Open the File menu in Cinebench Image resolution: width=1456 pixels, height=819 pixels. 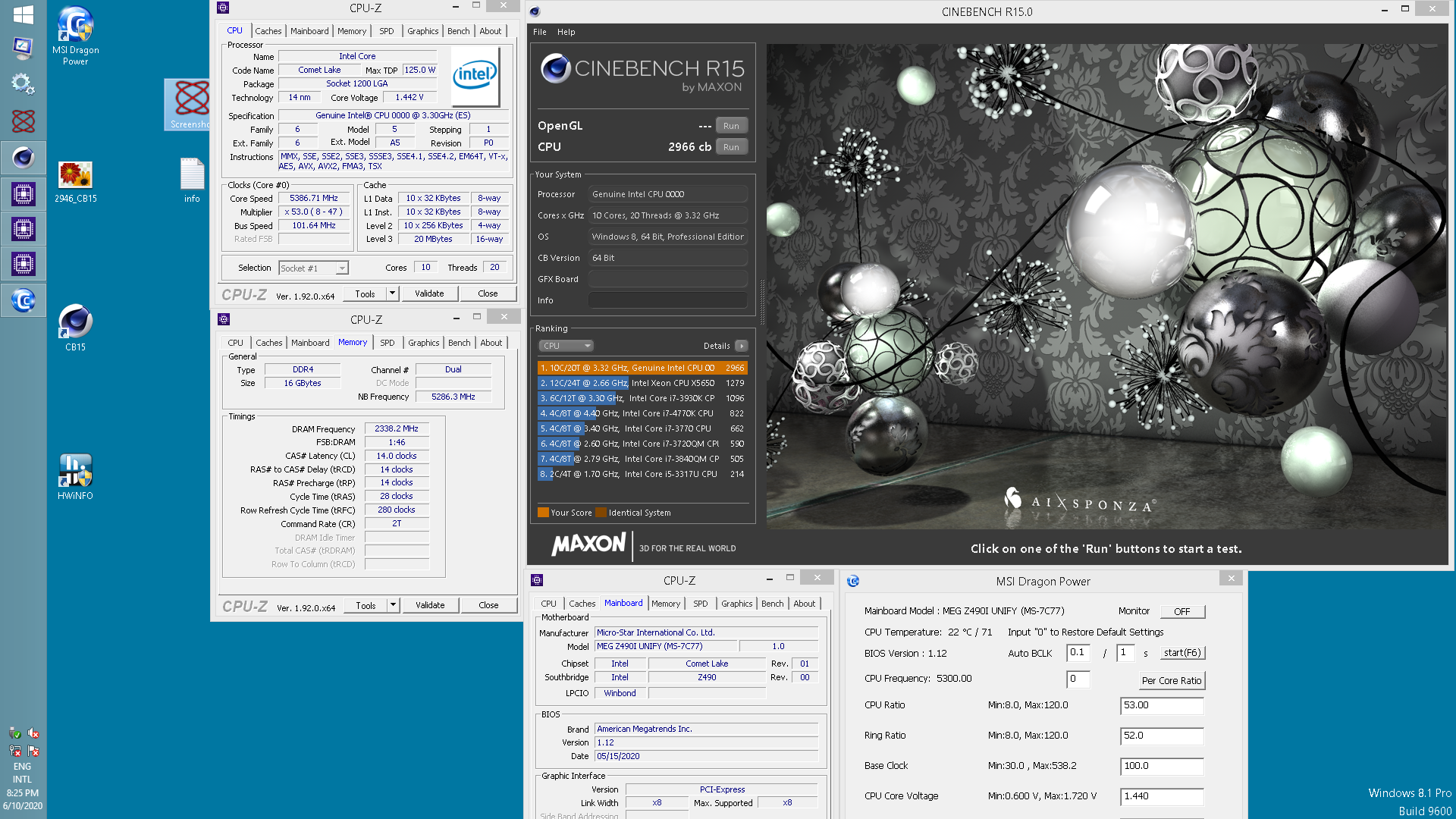click(540, 32)
